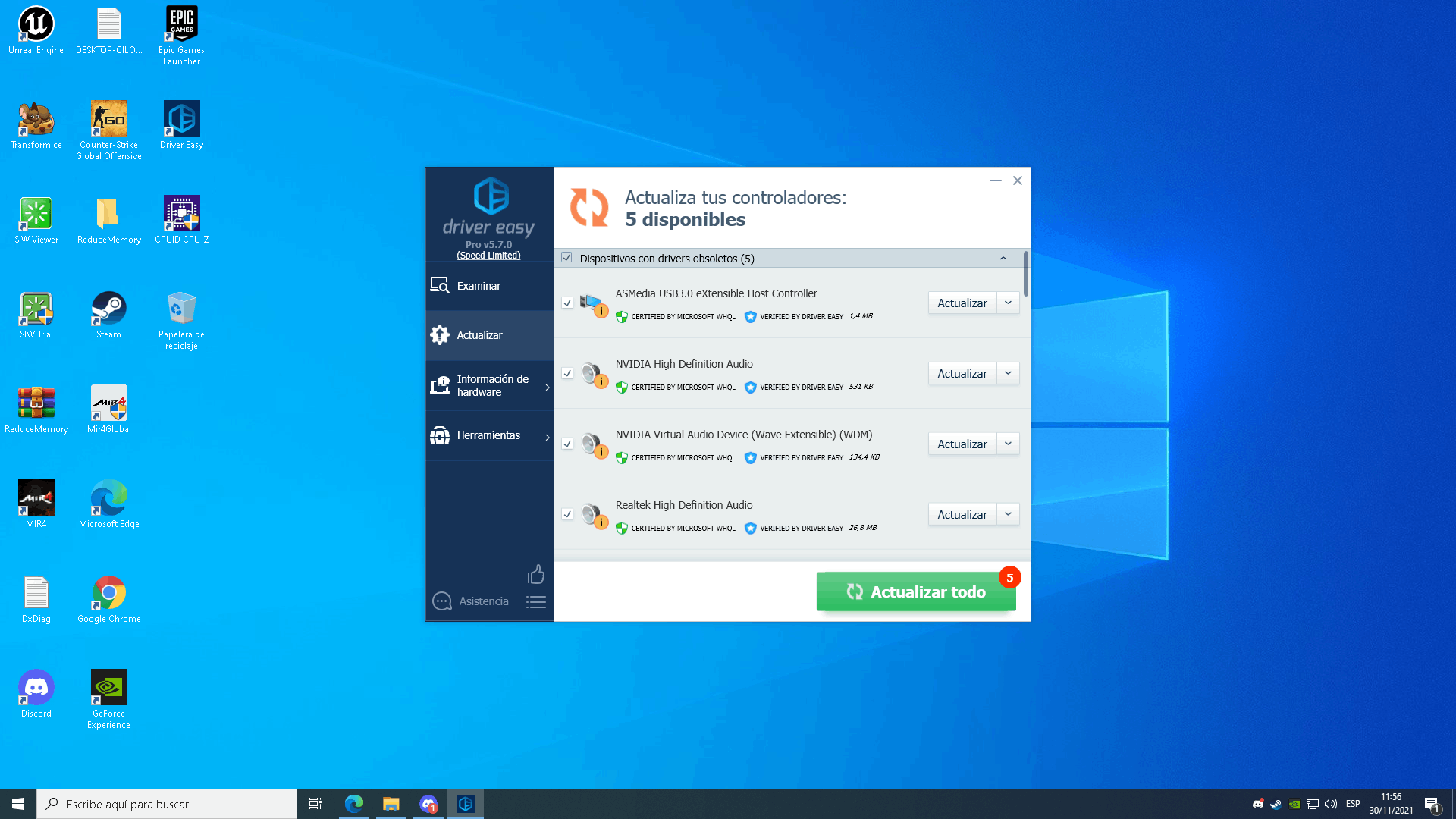This screenshot has height=819, width=1456.
Task: Click the driver list vertical scrollbar
Action: coord(1026,275)
